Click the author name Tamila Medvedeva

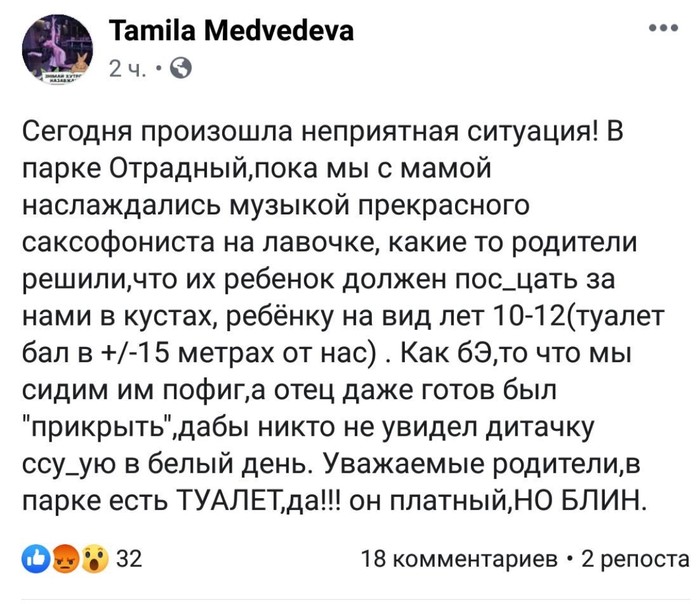click(230, 32)
